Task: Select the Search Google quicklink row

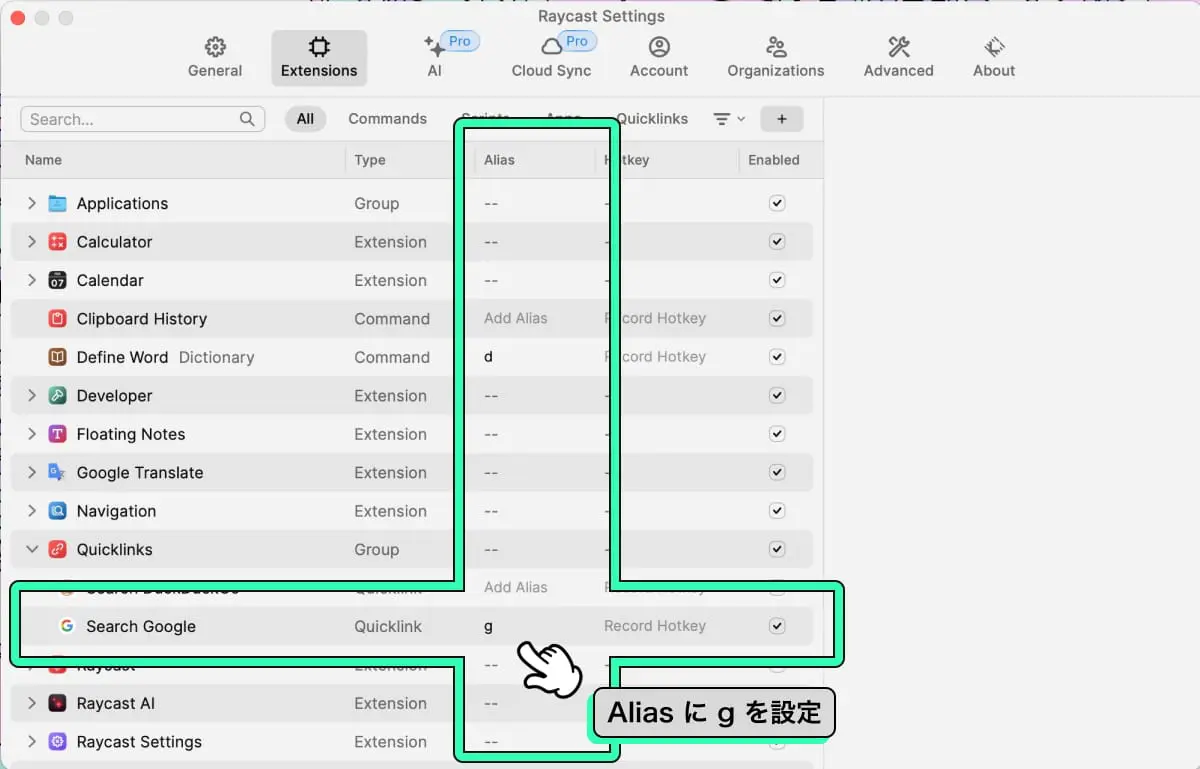Action: click(x=412, y=626)
